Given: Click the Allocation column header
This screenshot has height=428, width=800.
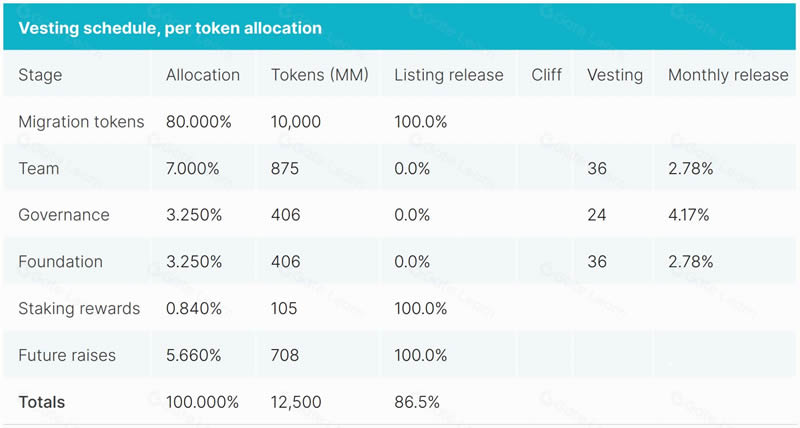Looking at the screenshot, I should click(x=203, y=75).
